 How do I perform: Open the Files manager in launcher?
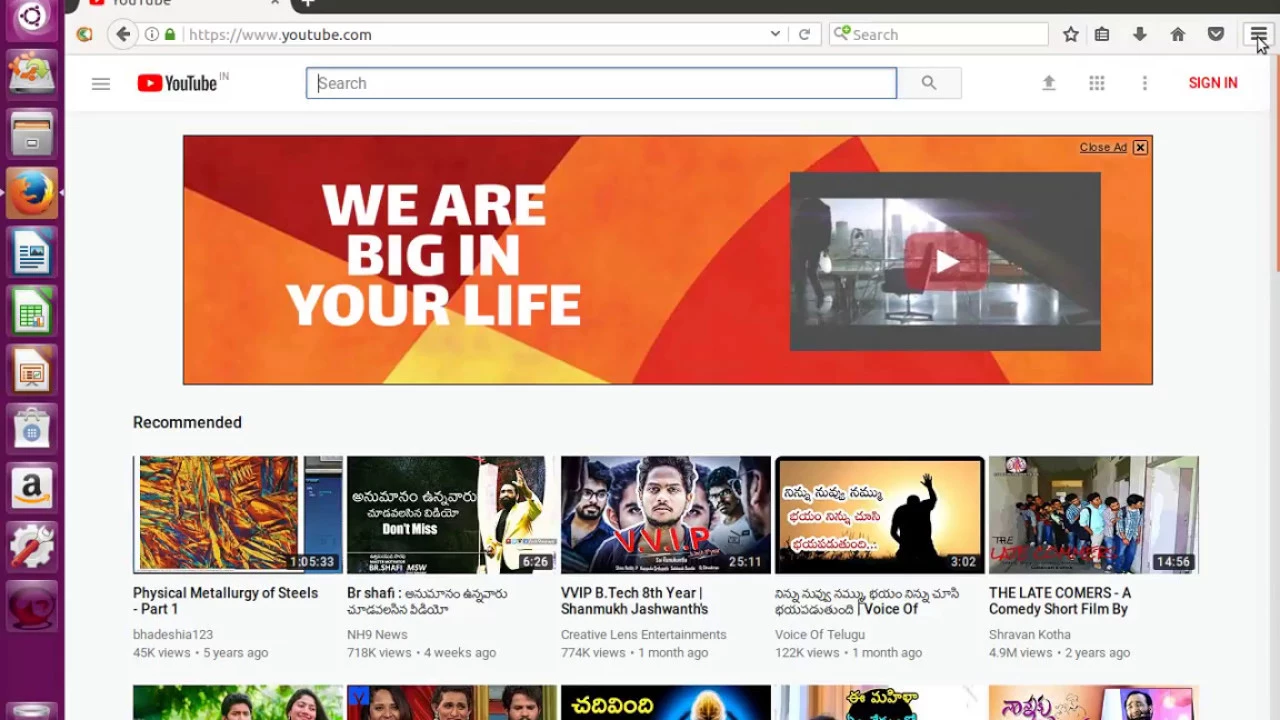32,133
